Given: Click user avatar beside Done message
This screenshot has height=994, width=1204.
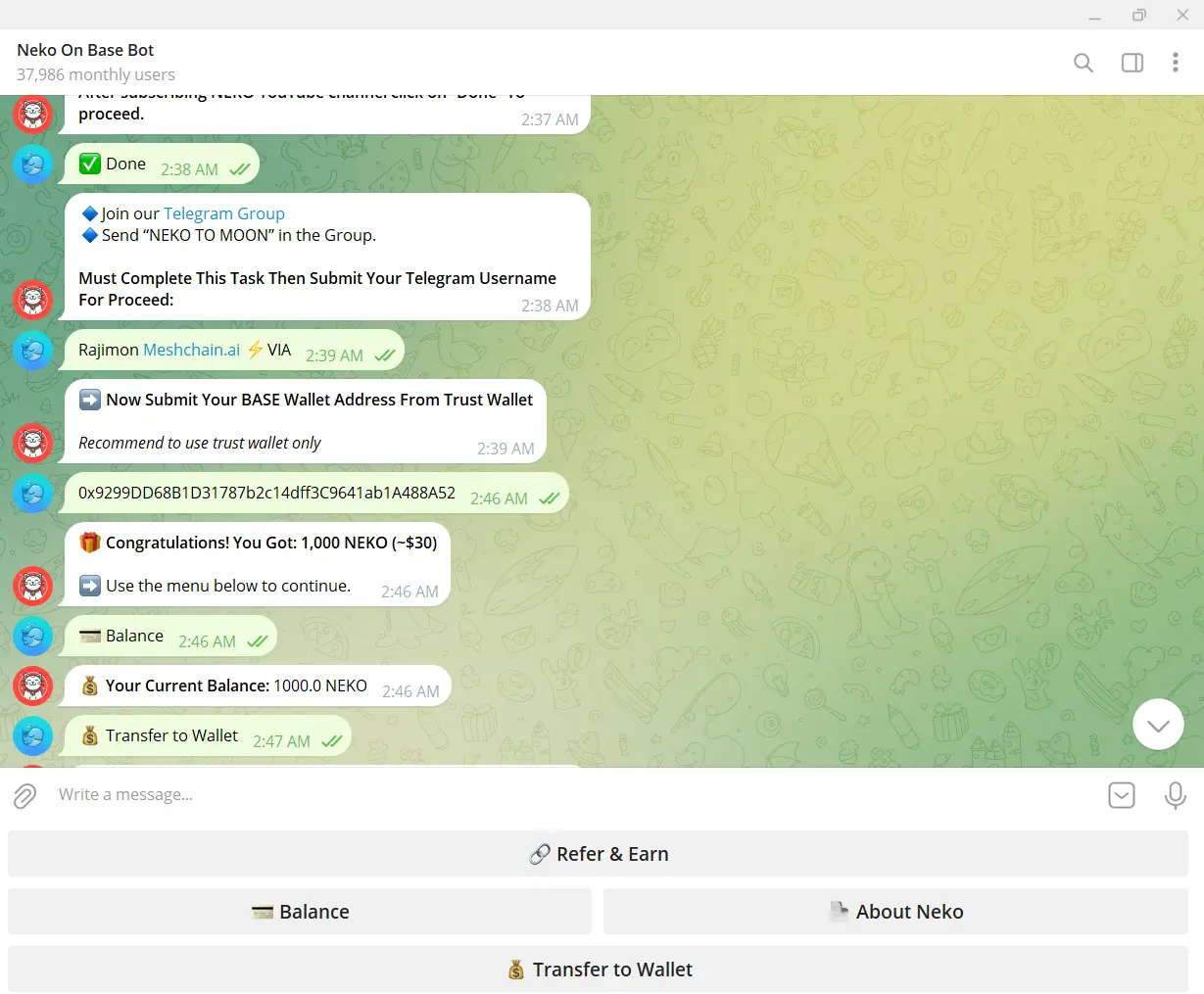Looking at the screenshot, I should coord(32,164).
